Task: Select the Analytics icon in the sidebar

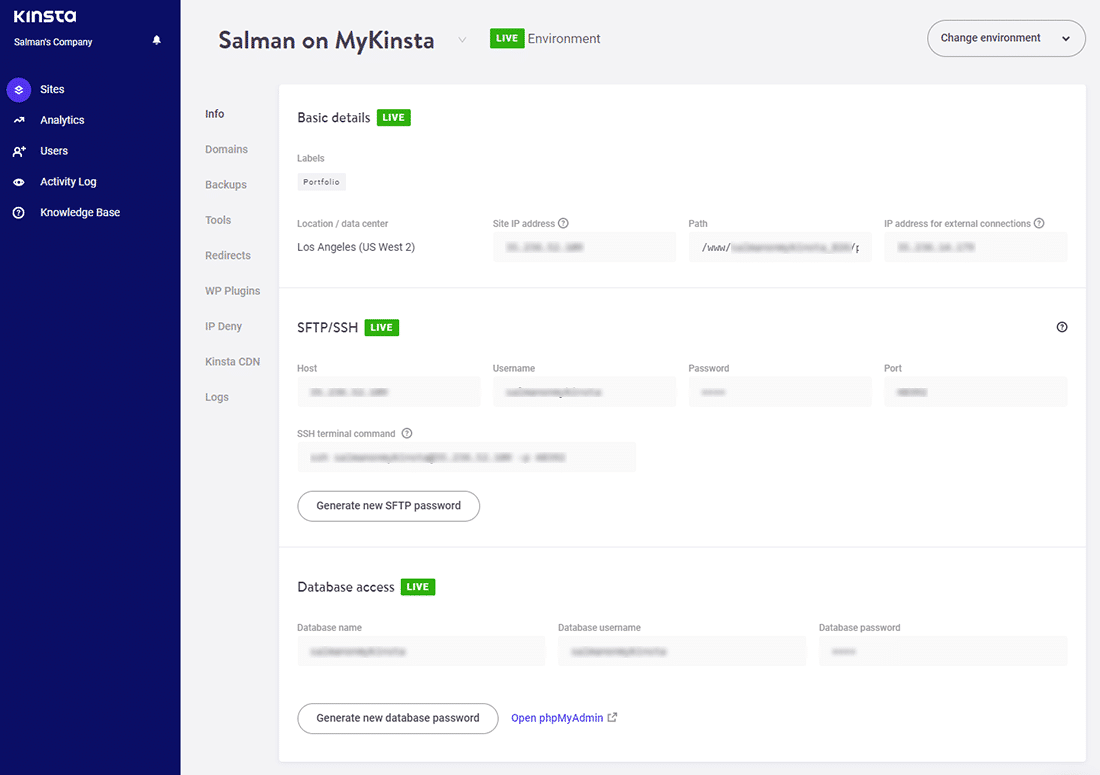Action: [x=20, y=119]
